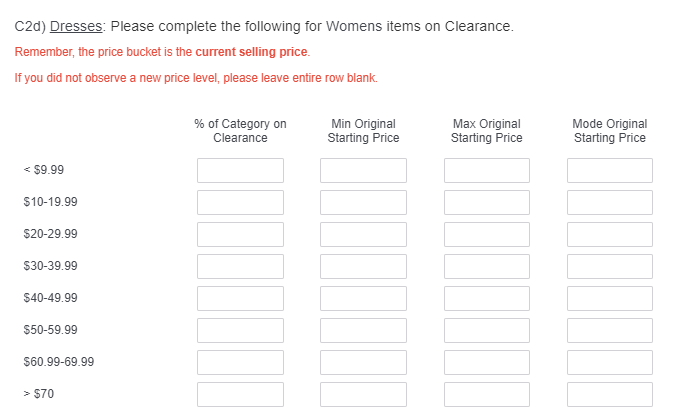This screenshot has height=417, width=694.
Task: Click Min Original Price field for > $70
Action: click(x=363, y=394)
